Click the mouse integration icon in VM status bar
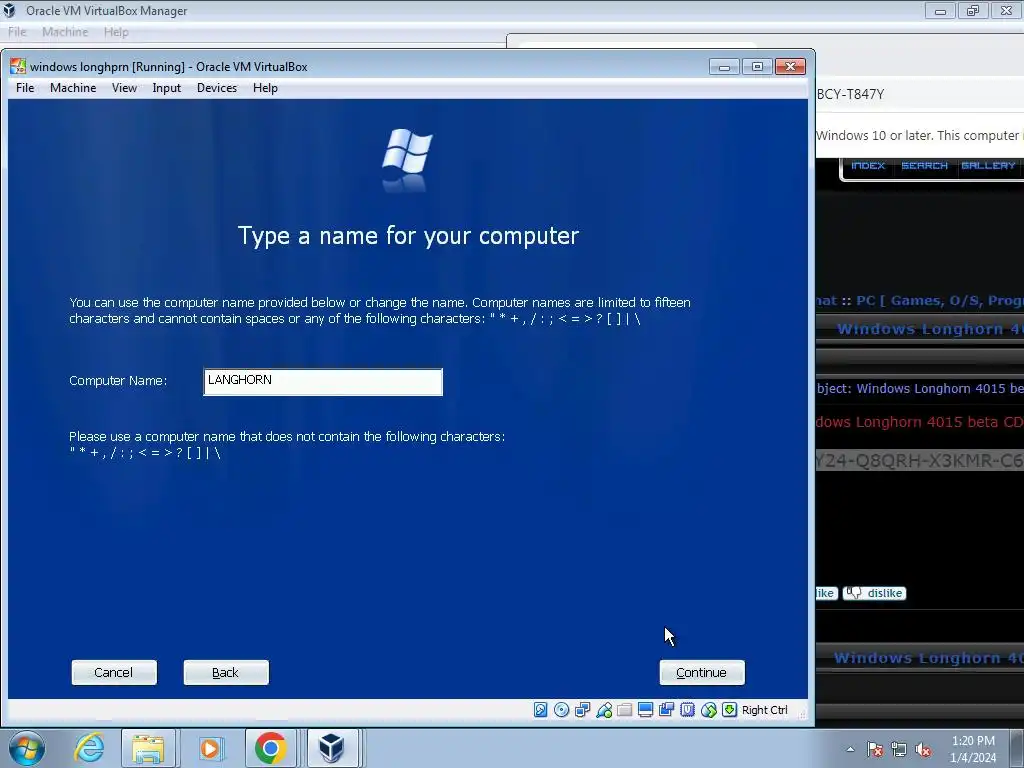Screen dimensions: 1024x768 click(x=709, y=710)
